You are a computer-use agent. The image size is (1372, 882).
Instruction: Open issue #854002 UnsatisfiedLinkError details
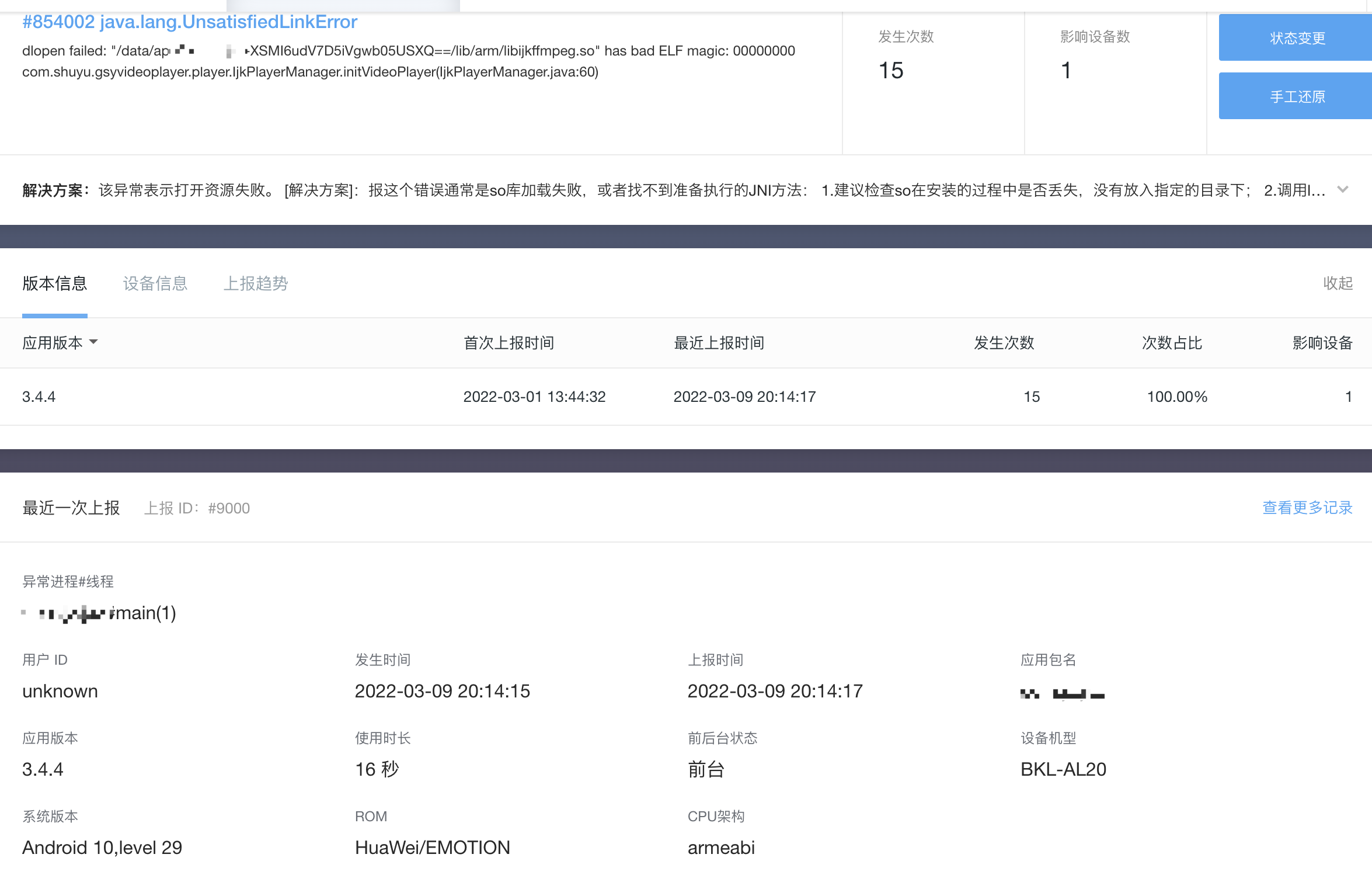point(190,22)
